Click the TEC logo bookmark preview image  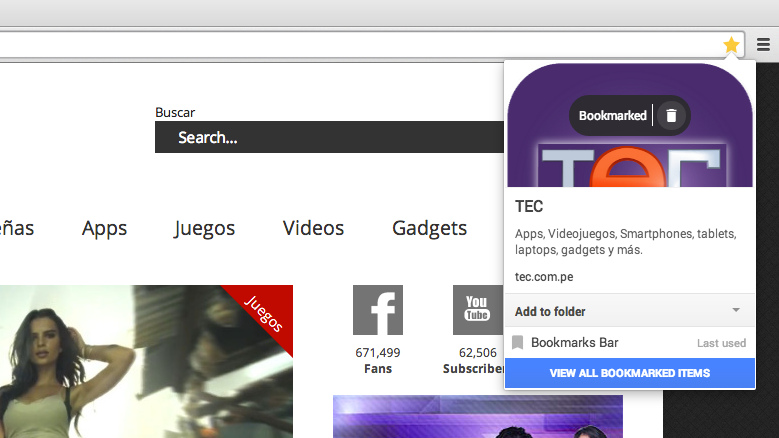point(630,125)
